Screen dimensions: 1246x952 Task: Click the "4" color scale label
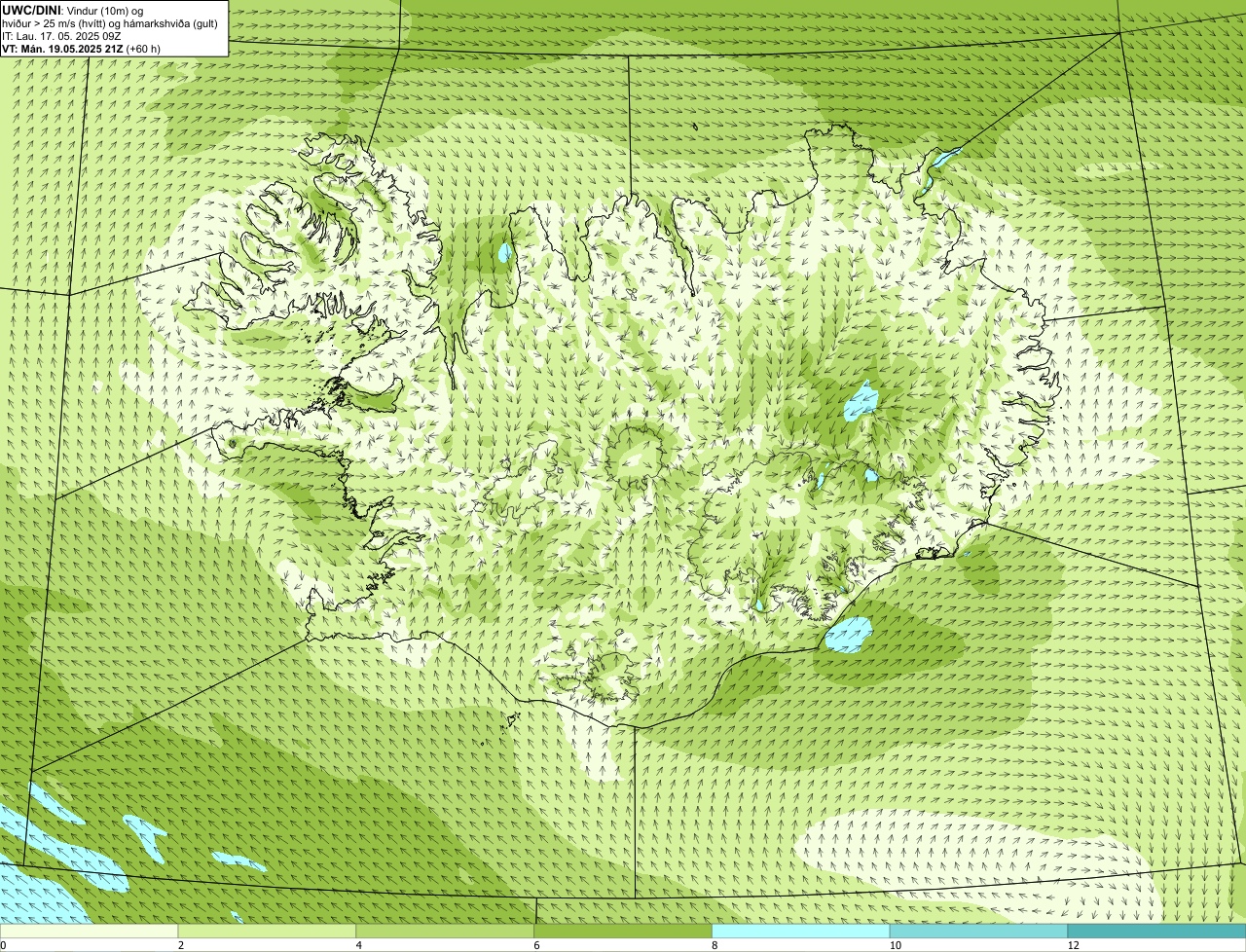359,945
